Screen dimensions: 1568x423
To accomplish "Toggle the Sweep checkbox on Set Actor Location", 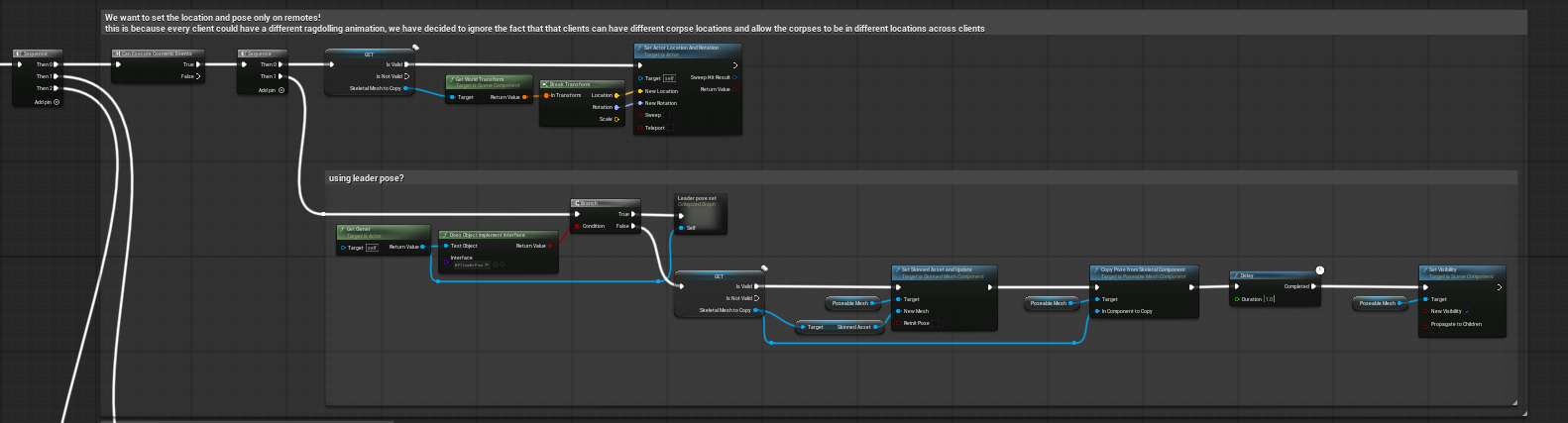I will point(670,115).
